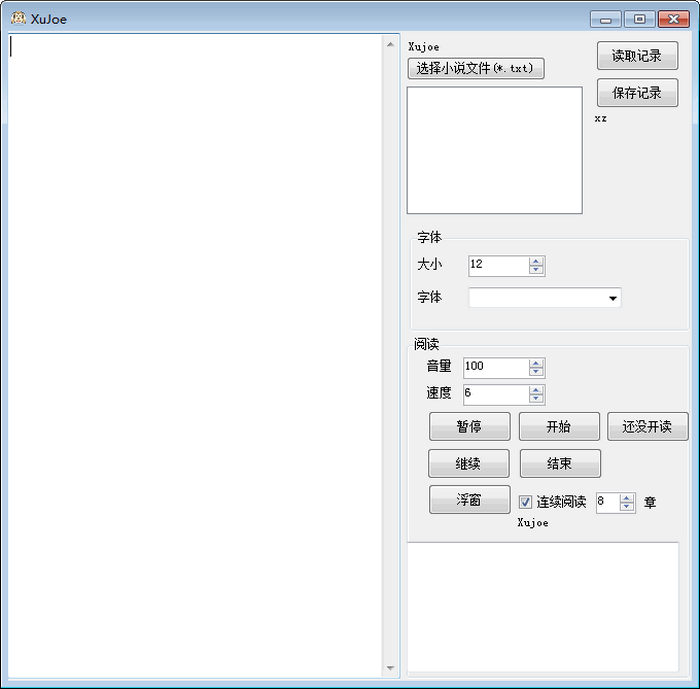
Task: Click text area scrollbar down arrow
Action: [390, 668]
